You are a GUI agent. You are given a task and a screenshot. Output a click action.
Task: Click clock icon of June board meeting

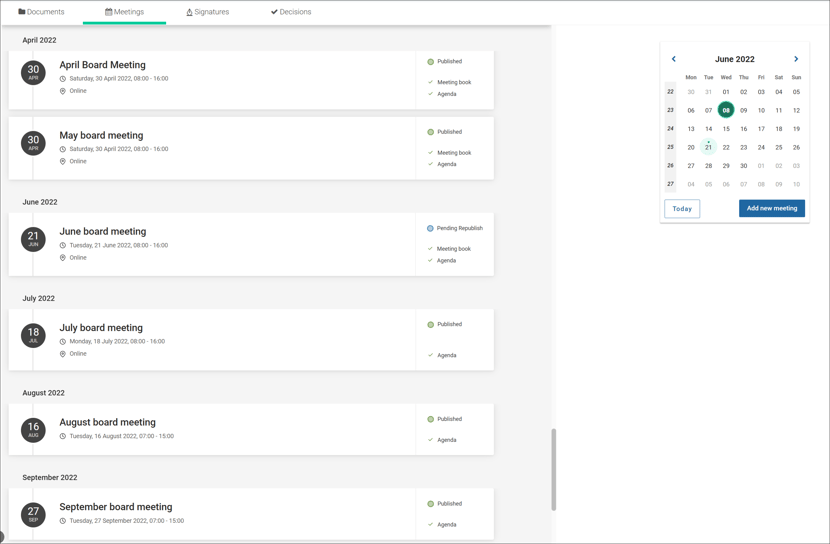(x=62, y=245)
